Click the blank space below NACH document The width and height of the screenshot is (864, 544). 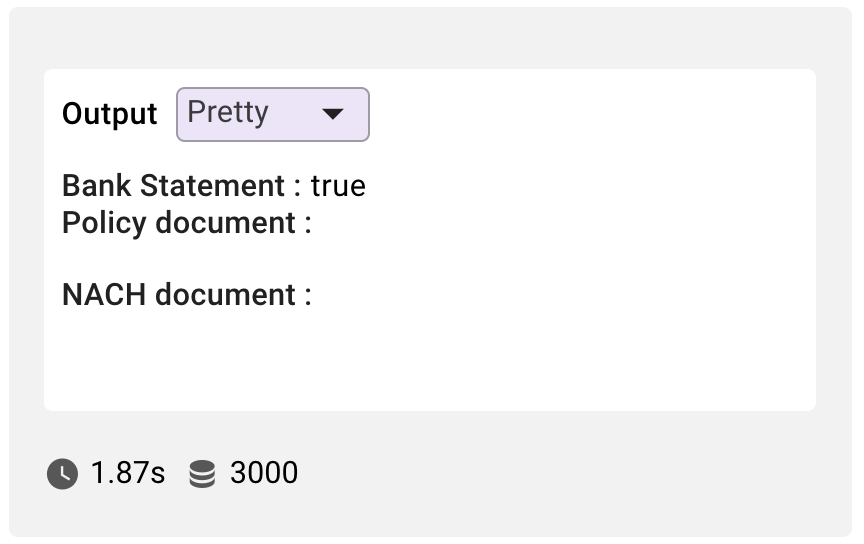(430, 358)
